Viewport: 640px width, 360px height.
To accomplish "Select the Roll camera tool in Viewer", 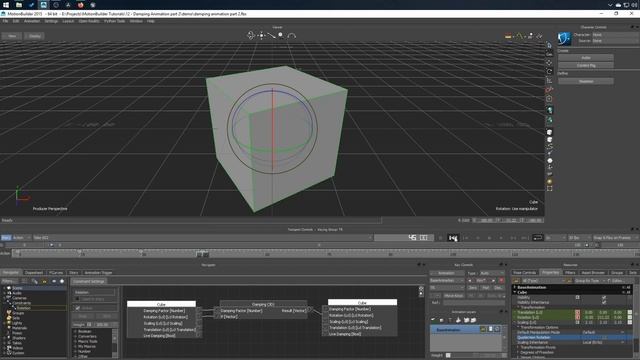I will tap(291, 36).
